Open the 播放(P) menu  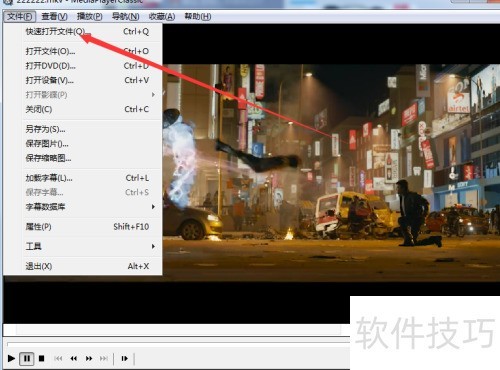pyautogui.click(x=89, y=16)
